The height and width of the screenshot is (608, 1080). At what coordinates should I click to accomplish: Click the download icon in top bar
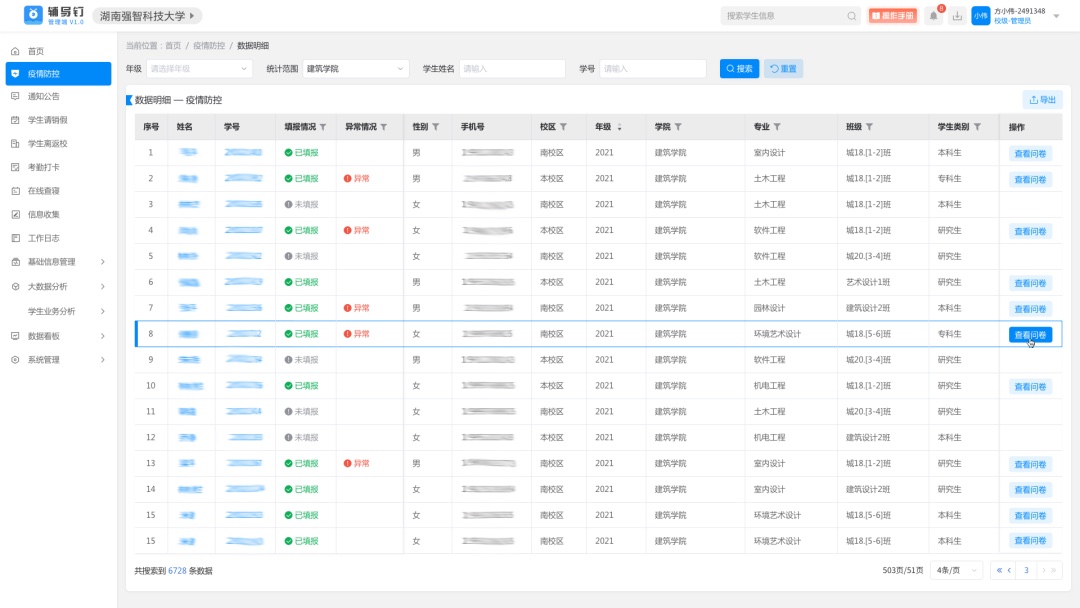coord(957,16)
